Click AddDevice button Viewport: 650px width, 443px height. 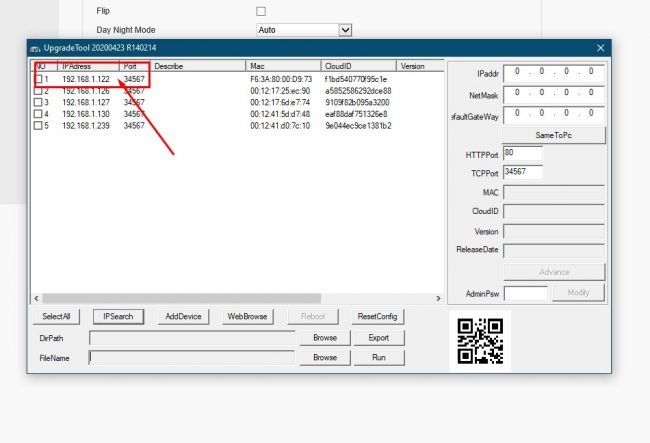[183, 316]
